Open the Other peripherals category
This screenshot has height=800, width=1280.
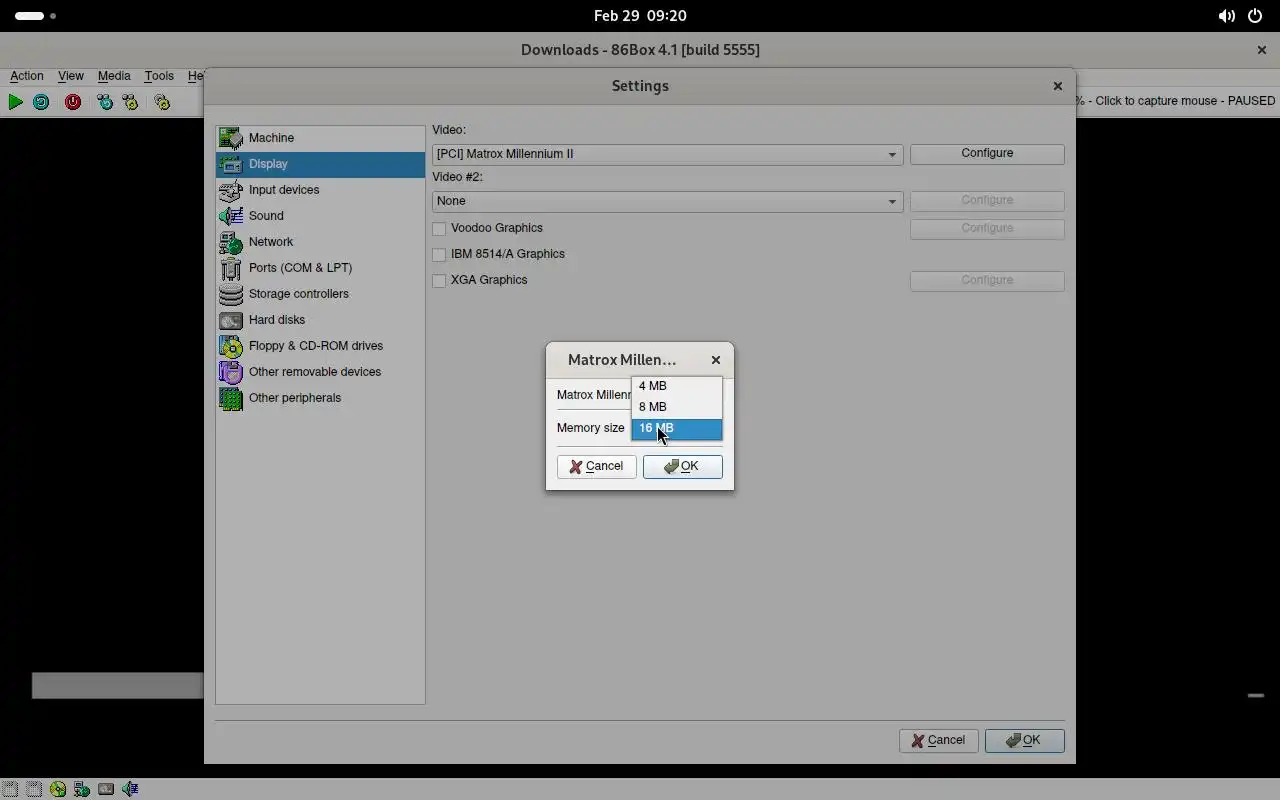point(320,398)
